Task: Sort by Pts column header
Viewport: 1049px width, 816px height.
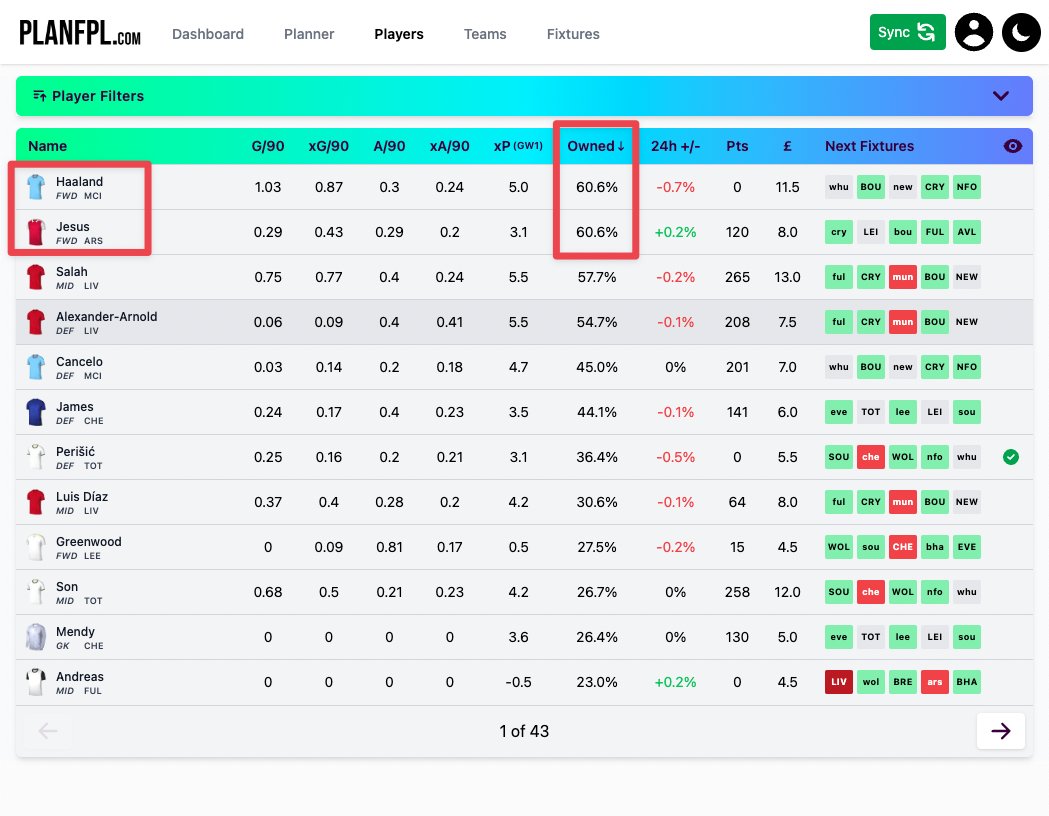Action: coord(737,146)
